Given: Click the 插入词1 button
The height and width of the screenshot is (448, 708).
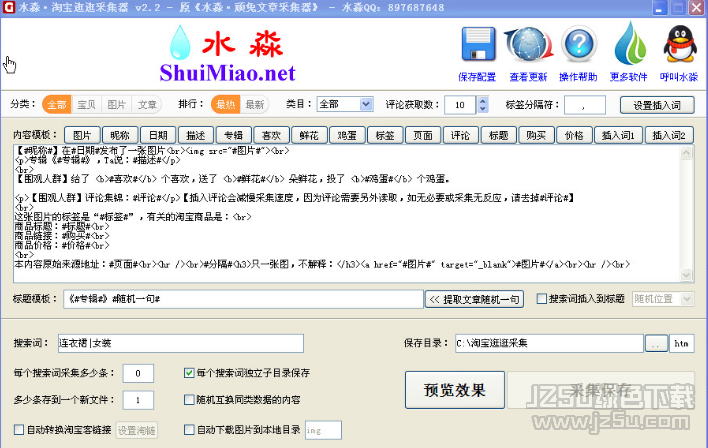Looking at the screenshot, I should [618, 135].
